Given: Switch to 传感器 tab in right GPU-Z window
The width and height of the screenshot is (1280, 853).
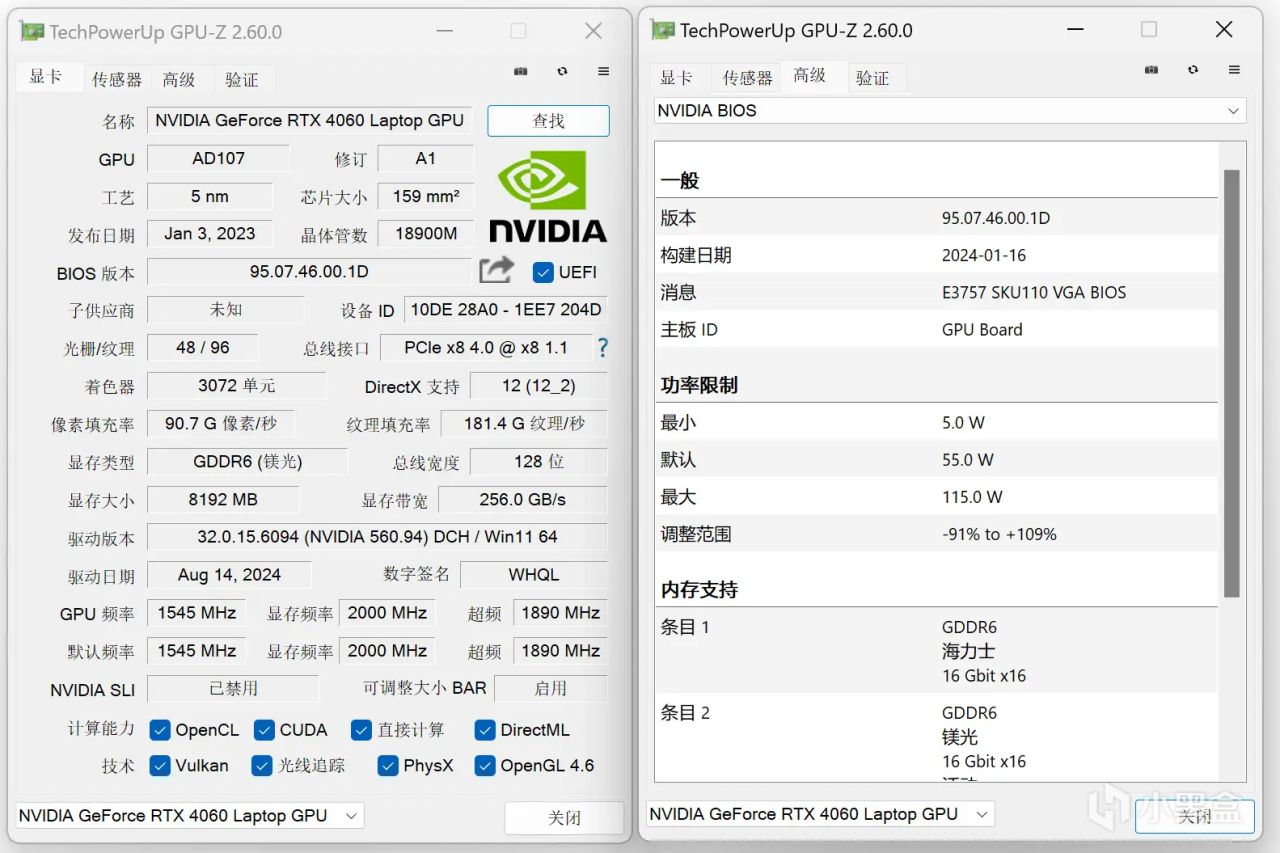Looking at the screenshot, I should click(x=748, y=77).
